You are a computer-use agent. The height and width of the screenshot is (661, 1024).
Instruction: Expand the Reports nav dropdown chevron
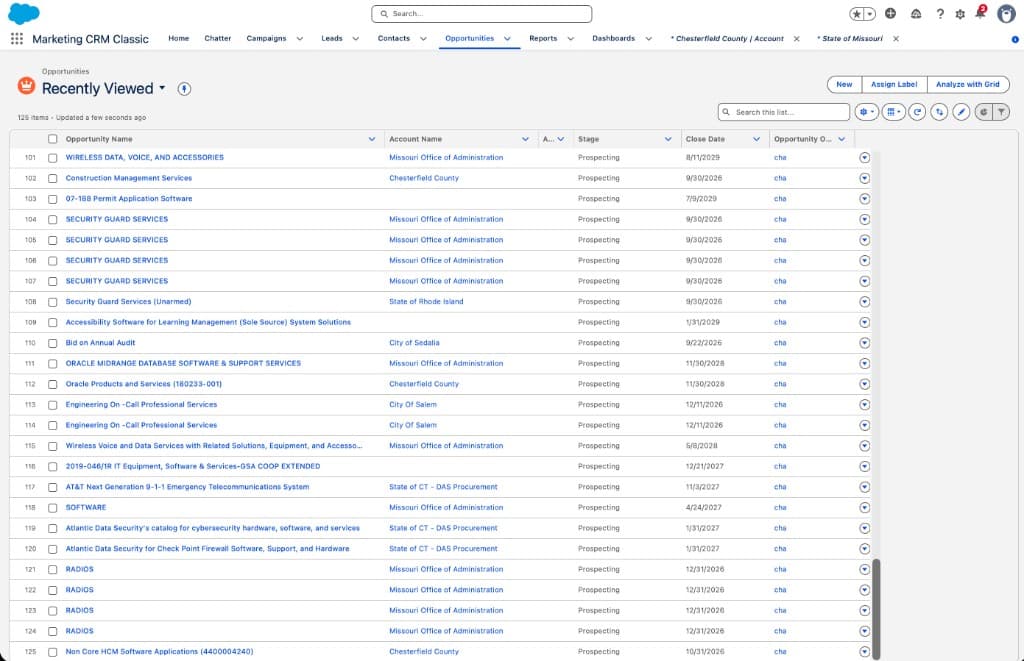click(x=571, y=39)
